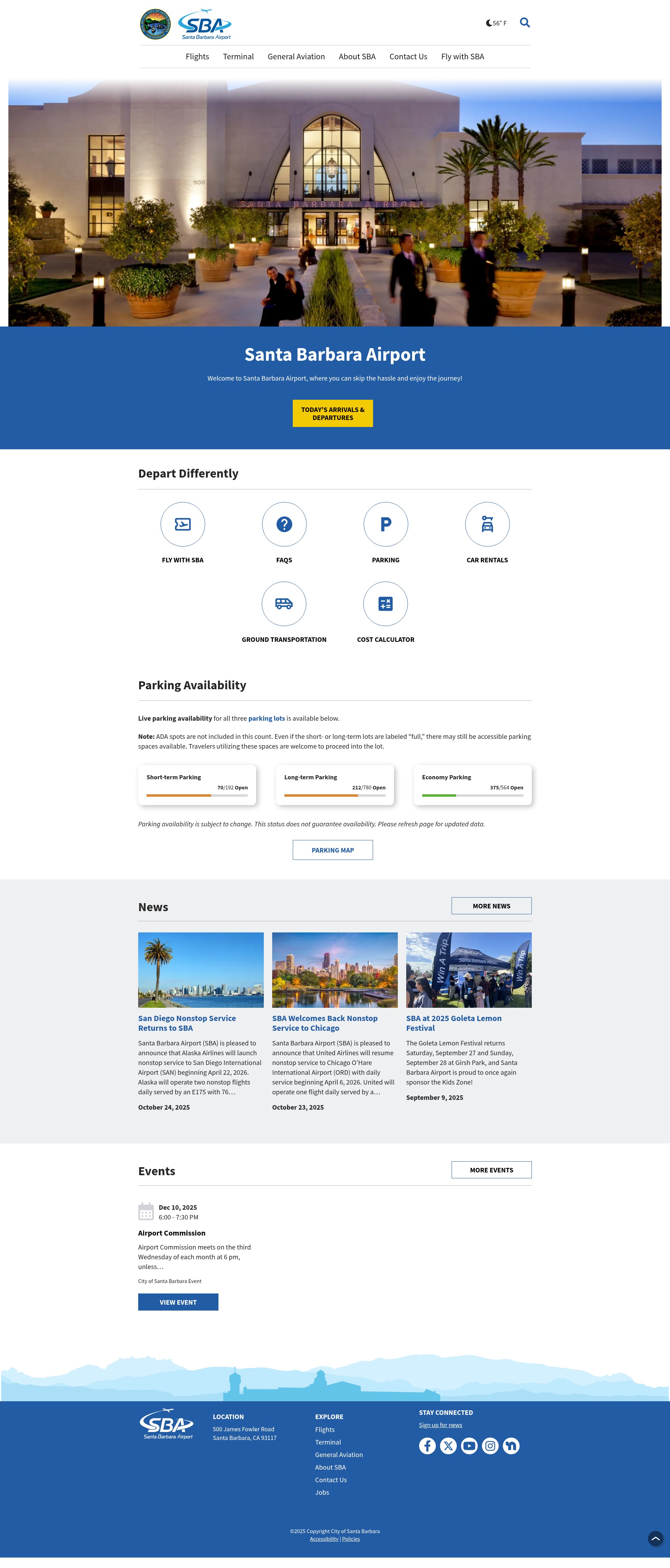Click the View Event button
The image size is (670, 1568).
178,1302
